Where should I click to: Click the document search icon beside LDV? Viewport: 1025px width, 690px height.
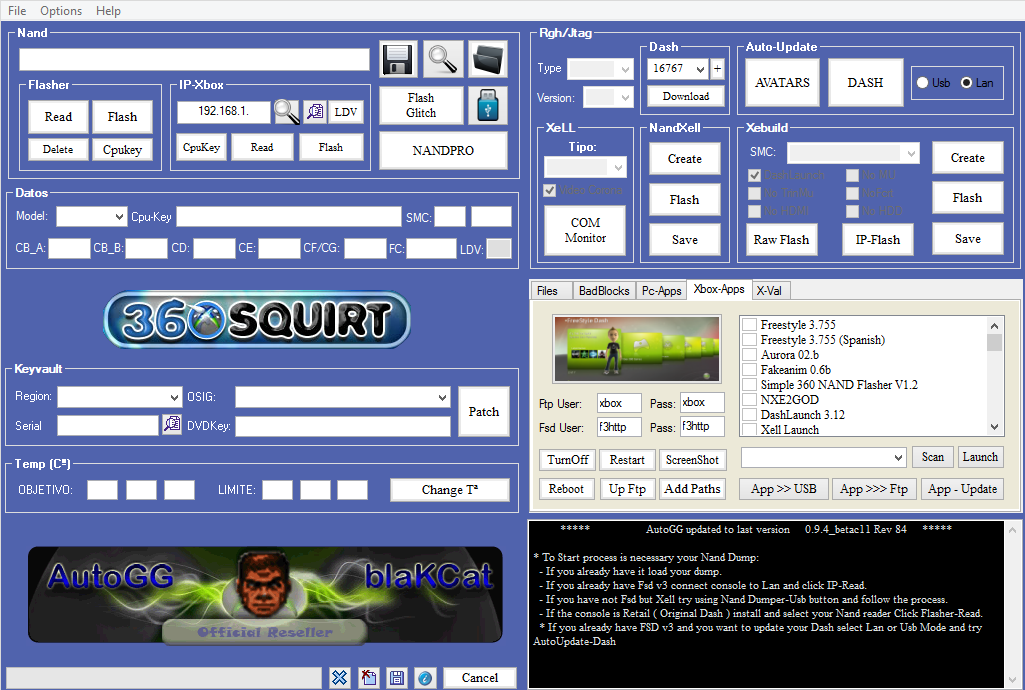(x=315, y=112)
